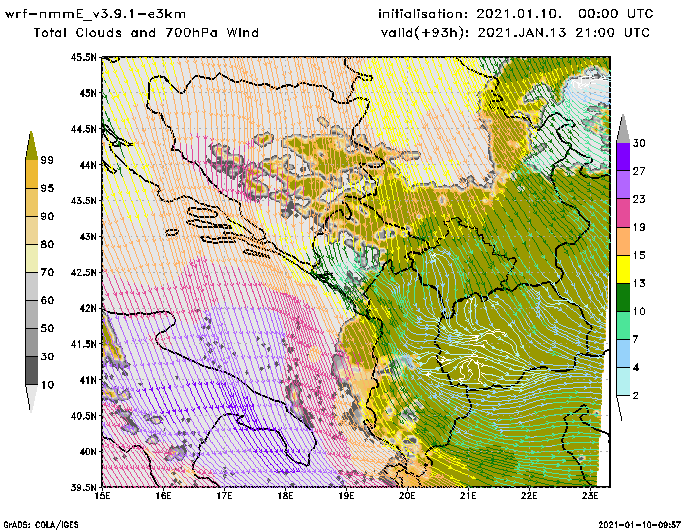This screenshot has height=530, width=700.
Task: Click the '43.5N' latitude axis label
Action: (83, 200)
